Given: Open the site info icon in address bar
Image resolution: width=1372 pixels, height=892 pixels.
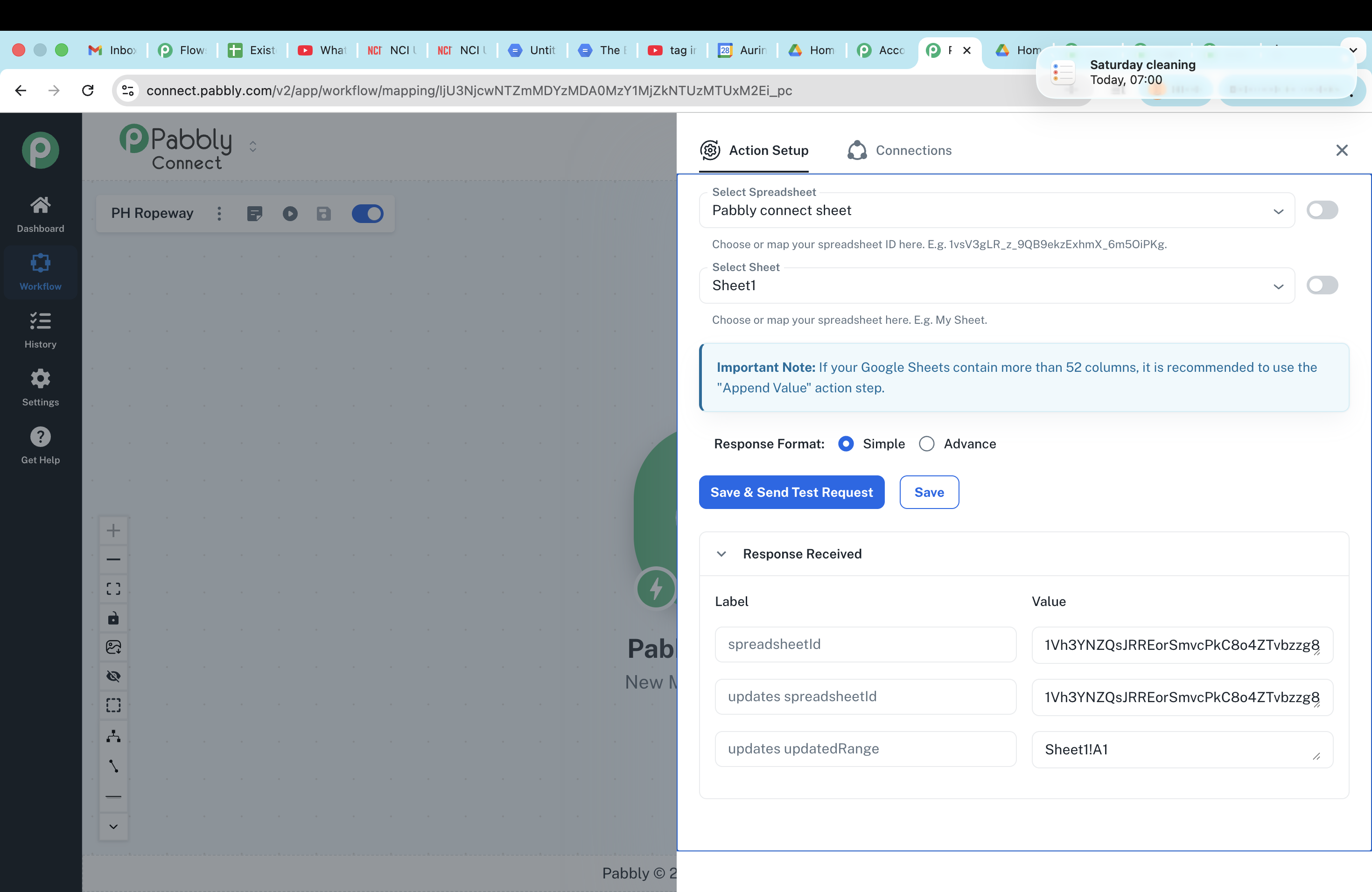Looking at the screenshot, I should pos(128,91).
